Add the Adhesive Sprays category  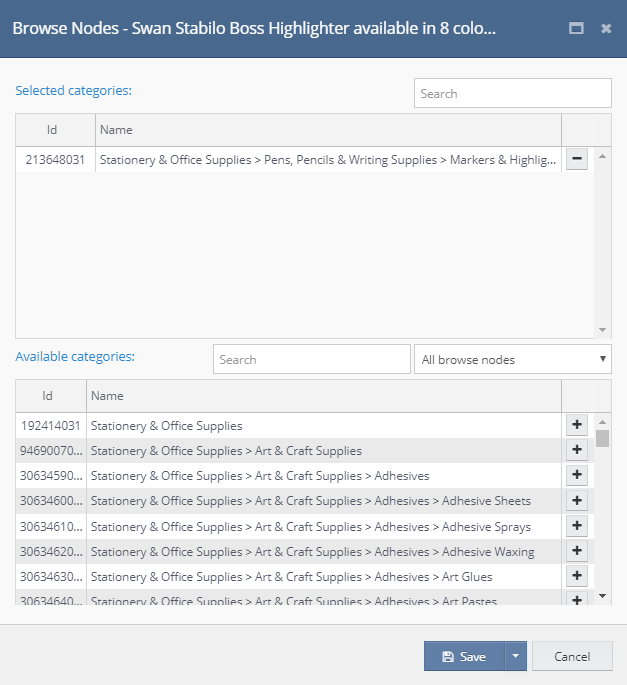click(x=576, y=526)
